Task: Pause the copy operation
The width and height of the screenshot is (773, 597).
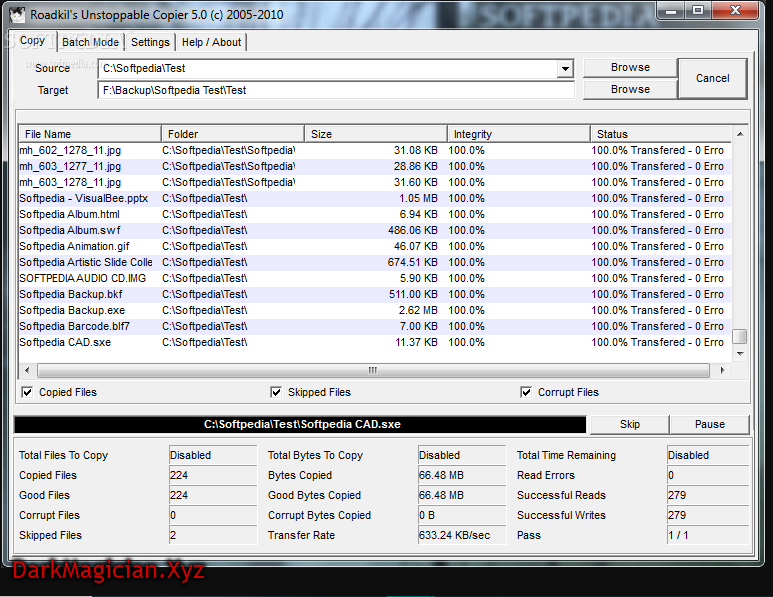Action: click(709, 424)
